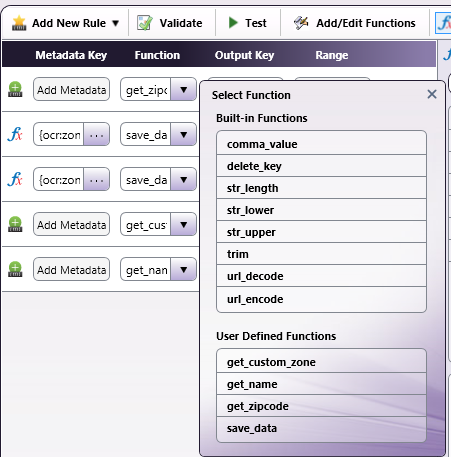The image size is (451, 457).
Task: Click green add icon beside get_nan row
Action: (x=15, y=269)
